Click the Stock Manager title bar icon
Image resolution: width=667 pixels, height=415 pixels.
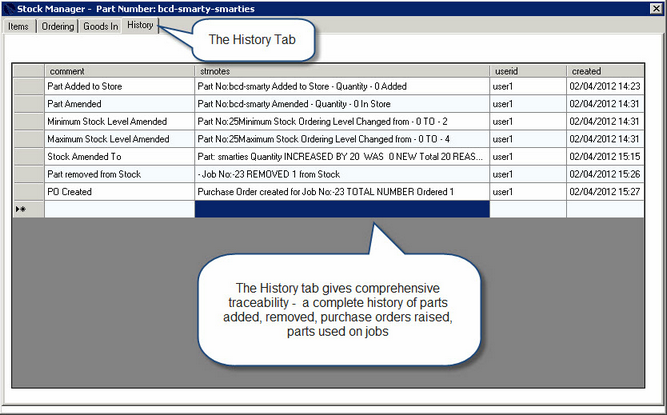(x=9, y=9)
